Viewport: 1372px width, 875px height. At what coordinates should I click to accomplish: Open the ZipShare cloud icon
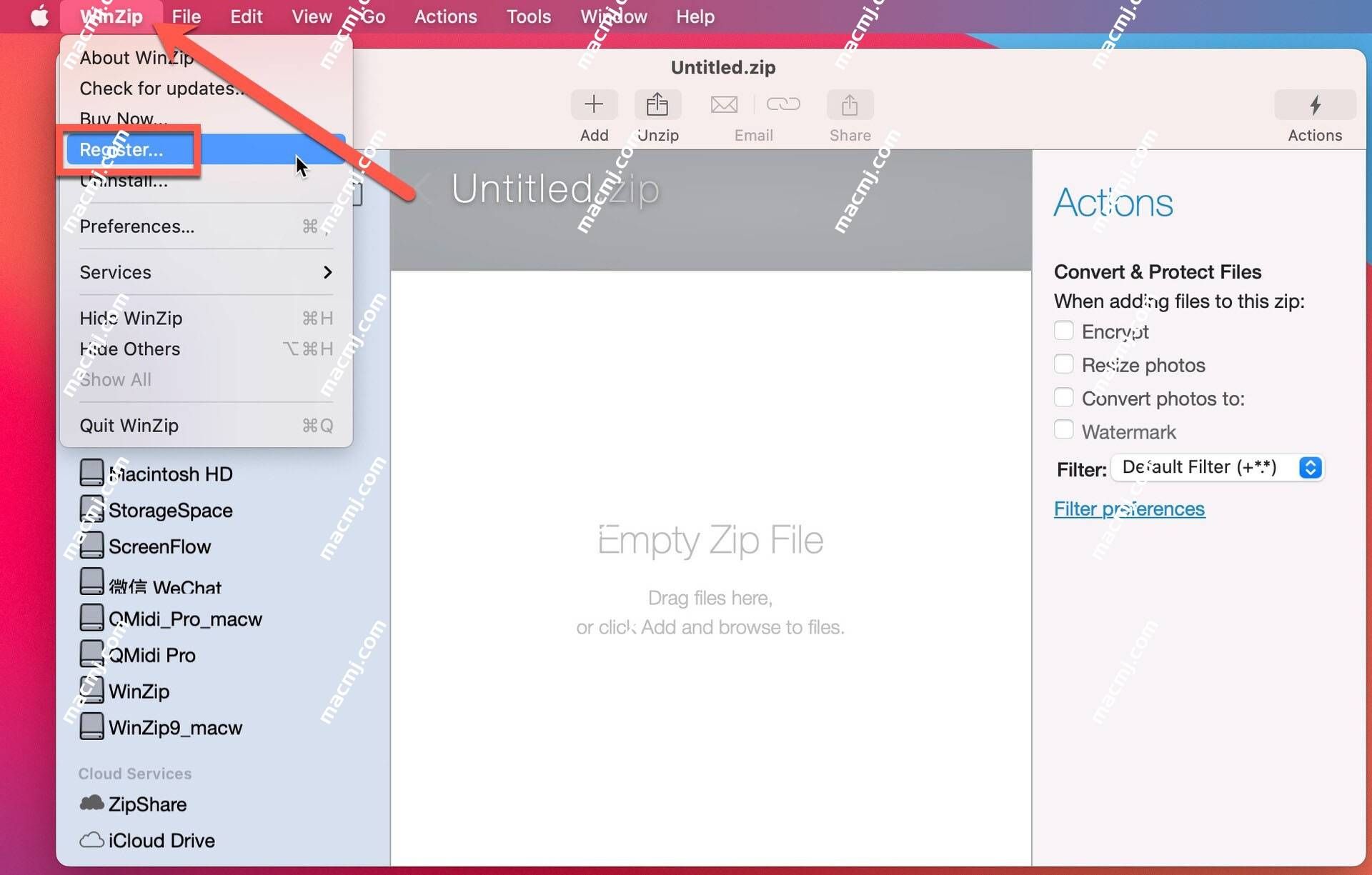click(x=91, y=804)
